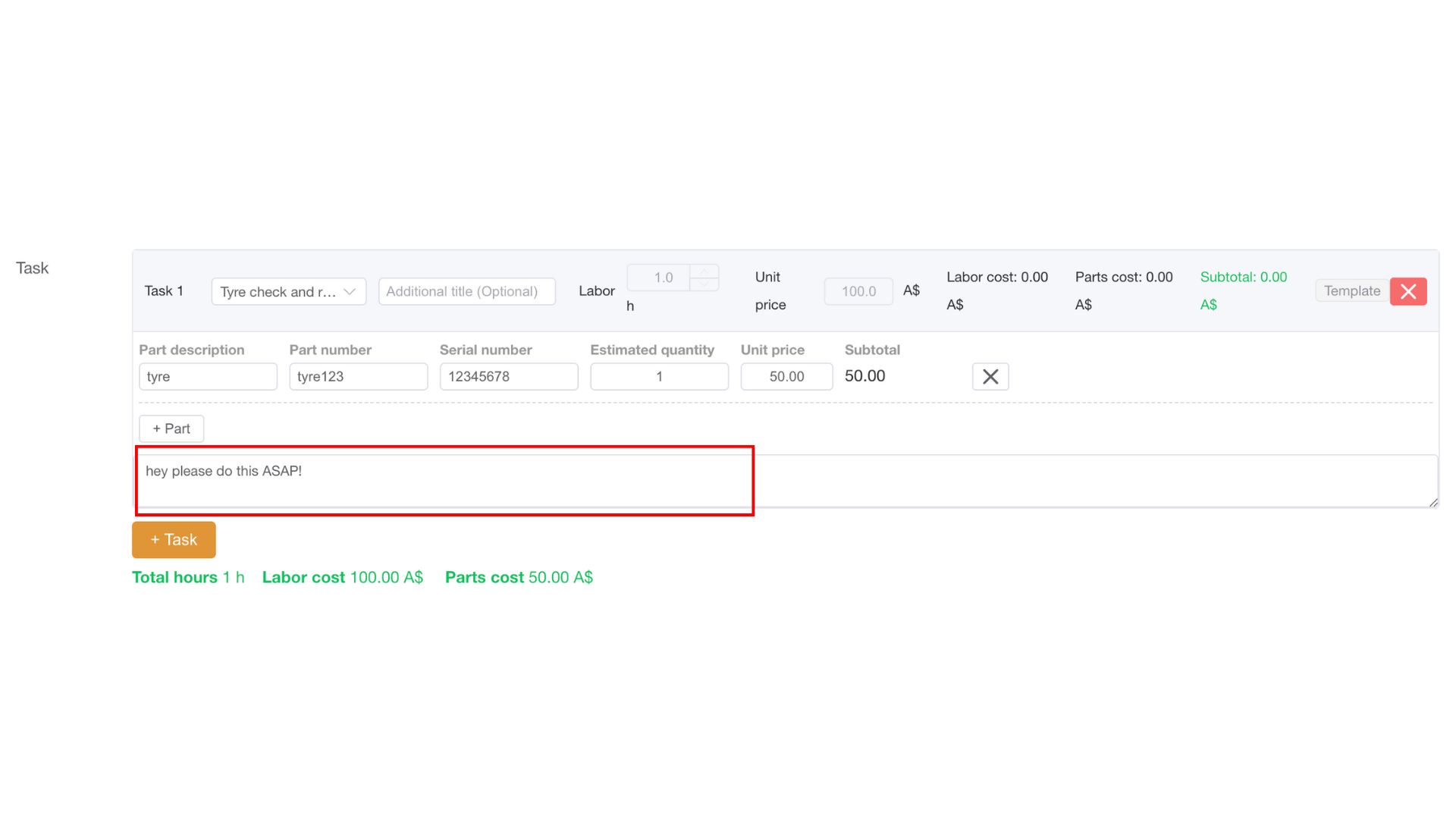Delete Task 1 using the red X icon
The width and height of the screenshot is (1456, 819).
tap(1408, 291)
